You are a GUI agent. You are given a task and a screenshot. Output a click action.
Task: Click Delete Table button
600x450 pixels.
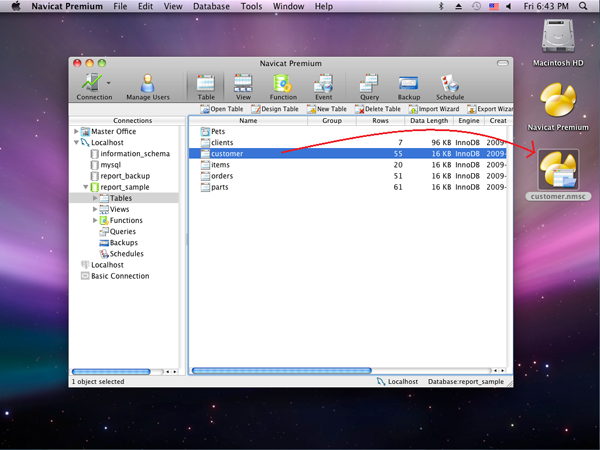(x=378, y=109)
